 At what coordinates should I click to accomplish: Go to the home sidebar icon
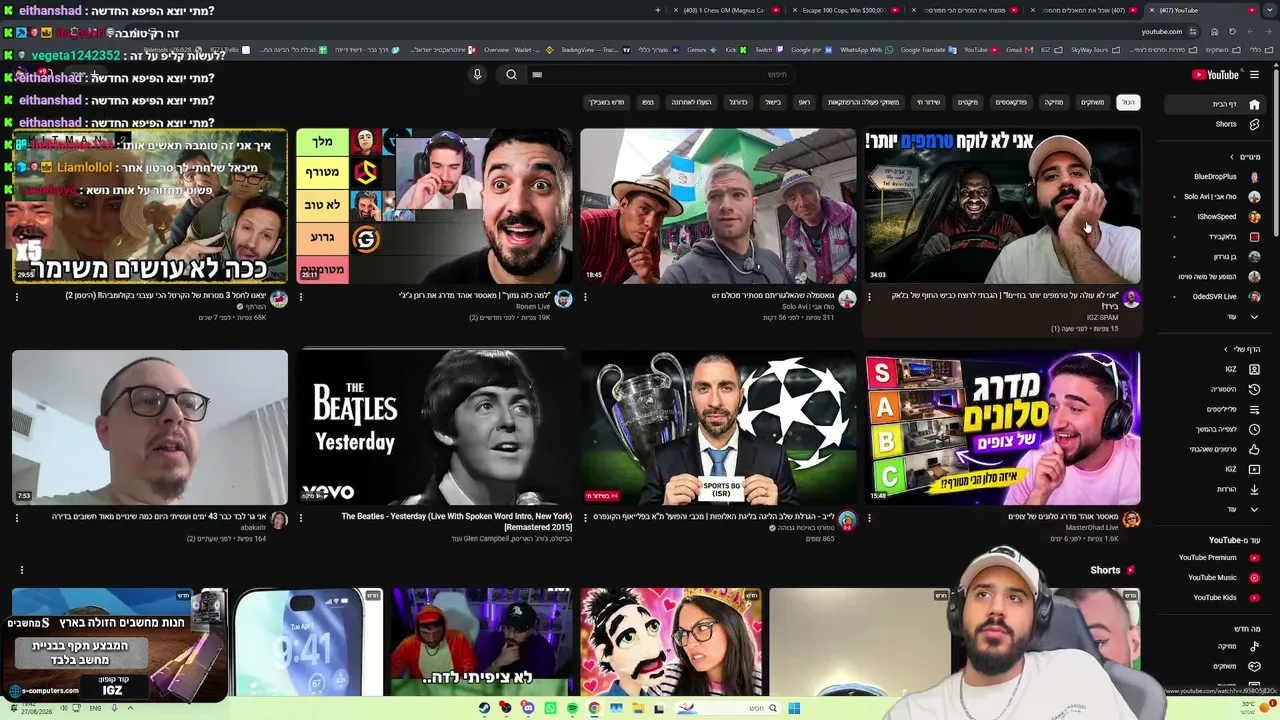1254,104
